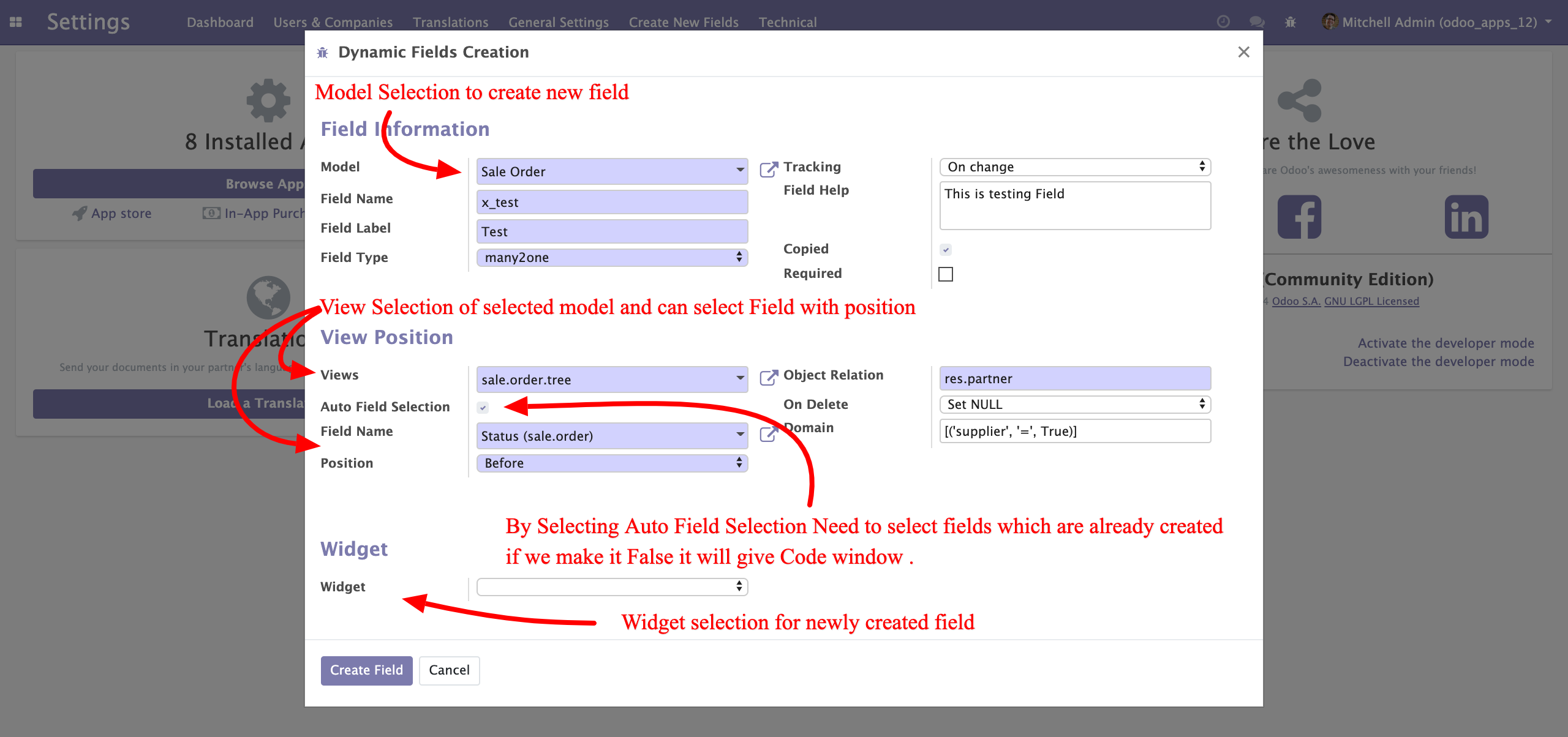Toggle the Copied checkbox
The width and height of the screenshot is (1568, 737).
[x=946, y=250]
